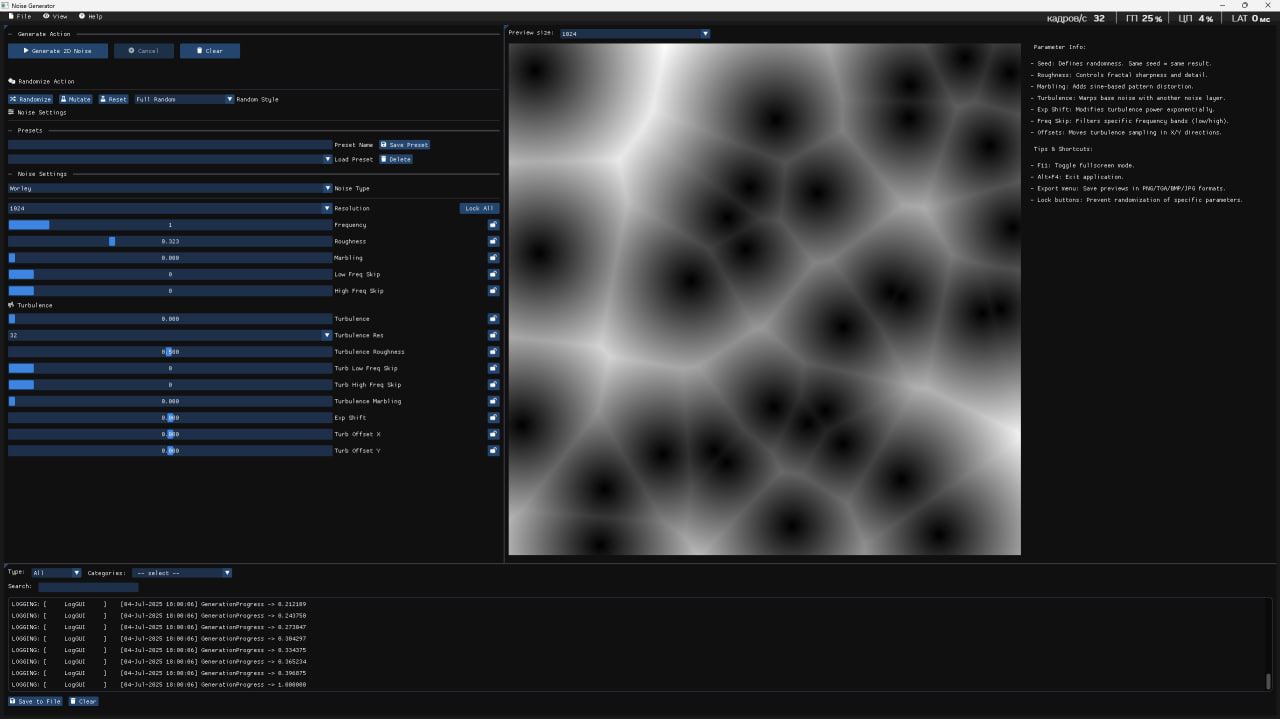Minimize the Noise Generator window
1280x719 pixels.
tap(1222, 5)
